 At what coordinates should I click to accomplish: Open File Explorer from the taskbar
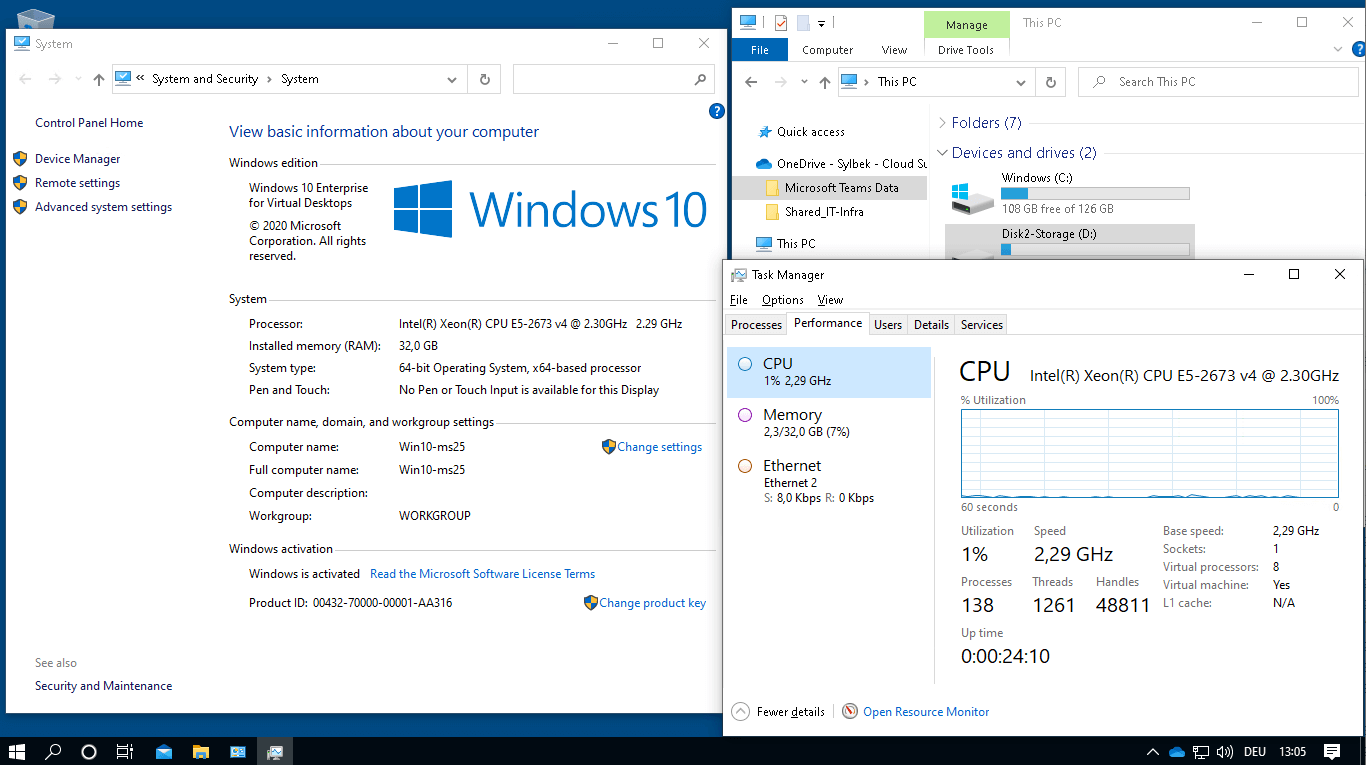(200, 751)
